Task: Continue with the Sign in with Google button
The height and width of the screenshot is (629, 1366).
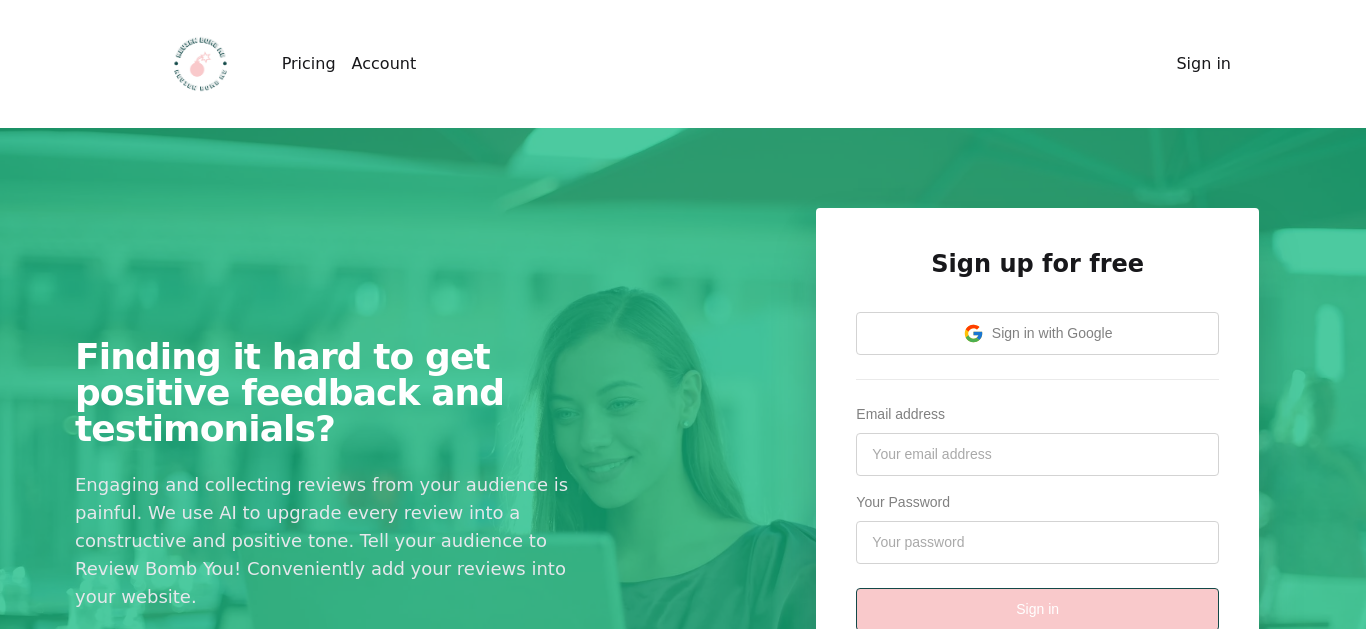Action: (x=1037, y=333)
